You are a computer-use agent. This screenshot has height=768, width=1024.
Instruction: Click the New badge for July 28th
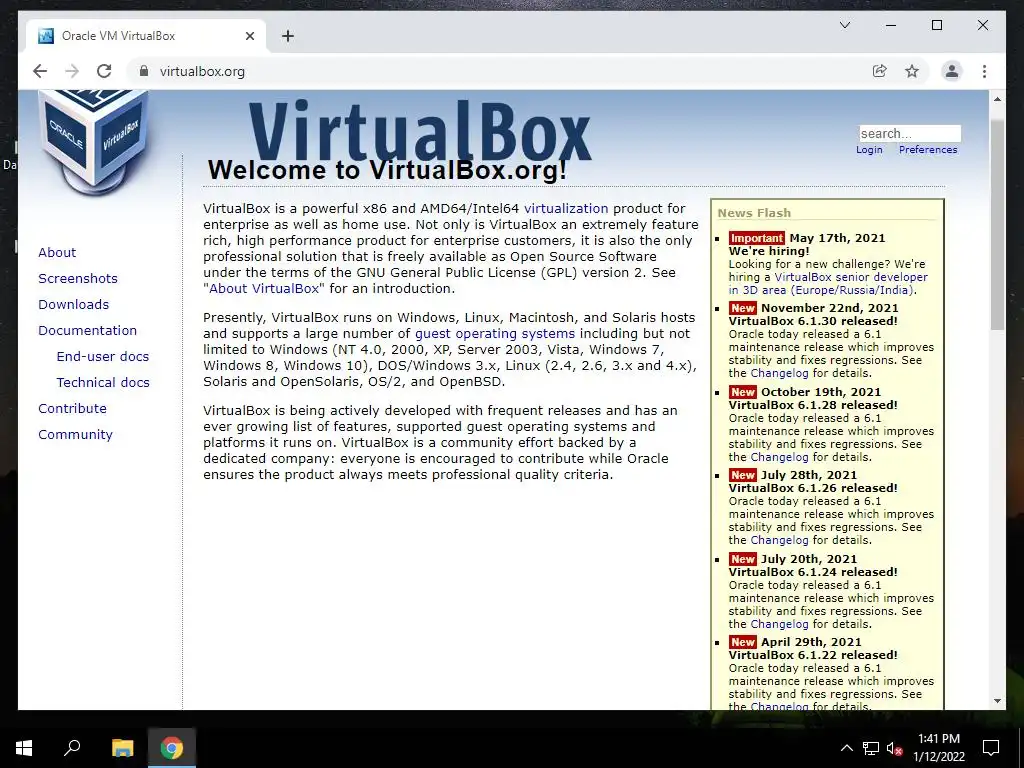point(743,475)
